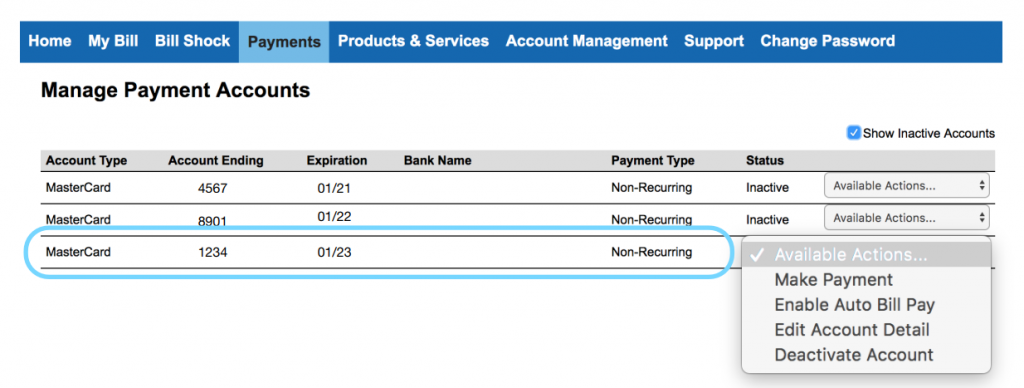Choose Deactivate Account option
The width and height of the screenshot is (1024, 388).
854,355
